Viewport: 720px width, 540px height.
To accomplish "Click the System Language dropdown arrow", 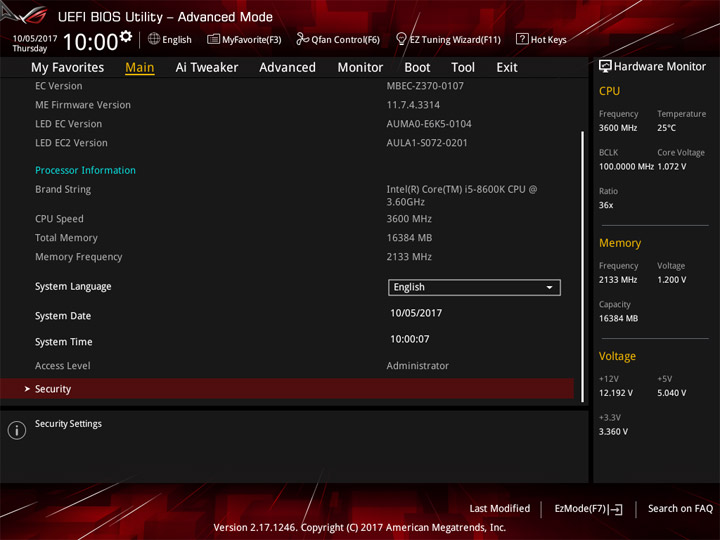I will (x=549, y=287).
